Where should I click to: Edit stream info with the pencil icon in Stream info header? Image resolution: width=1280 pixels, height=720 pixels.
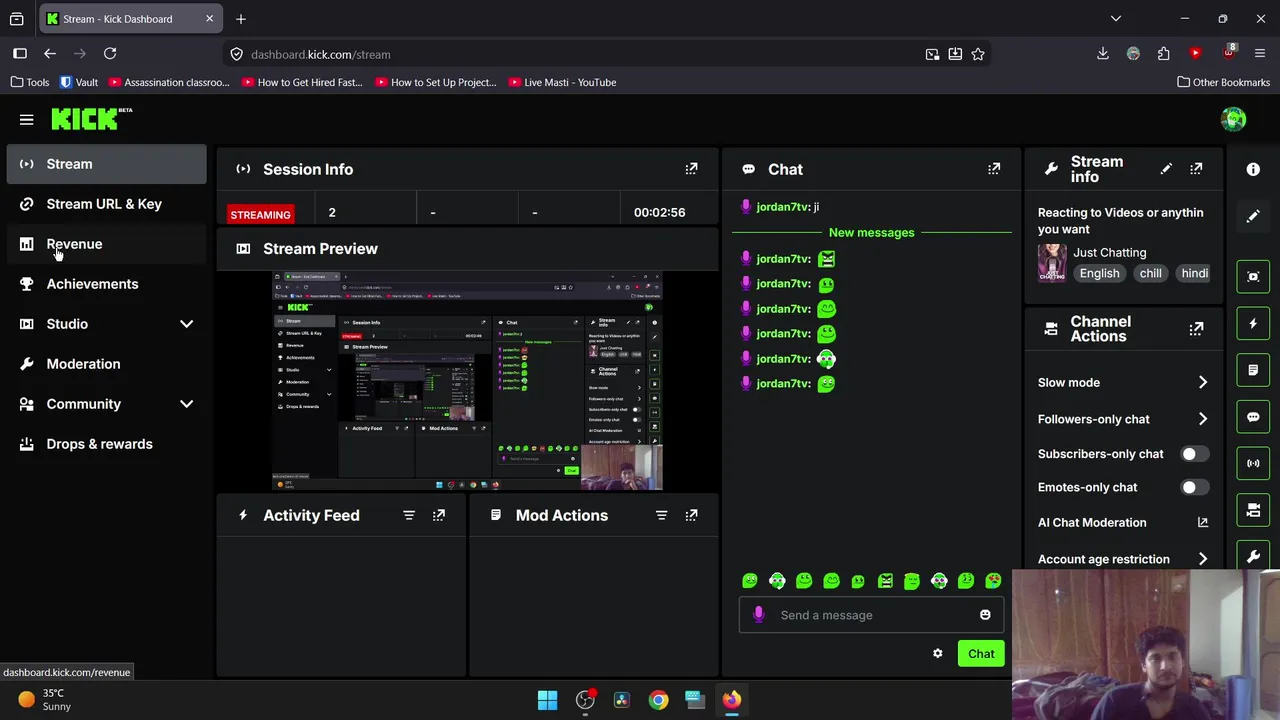click(1166, 169)
